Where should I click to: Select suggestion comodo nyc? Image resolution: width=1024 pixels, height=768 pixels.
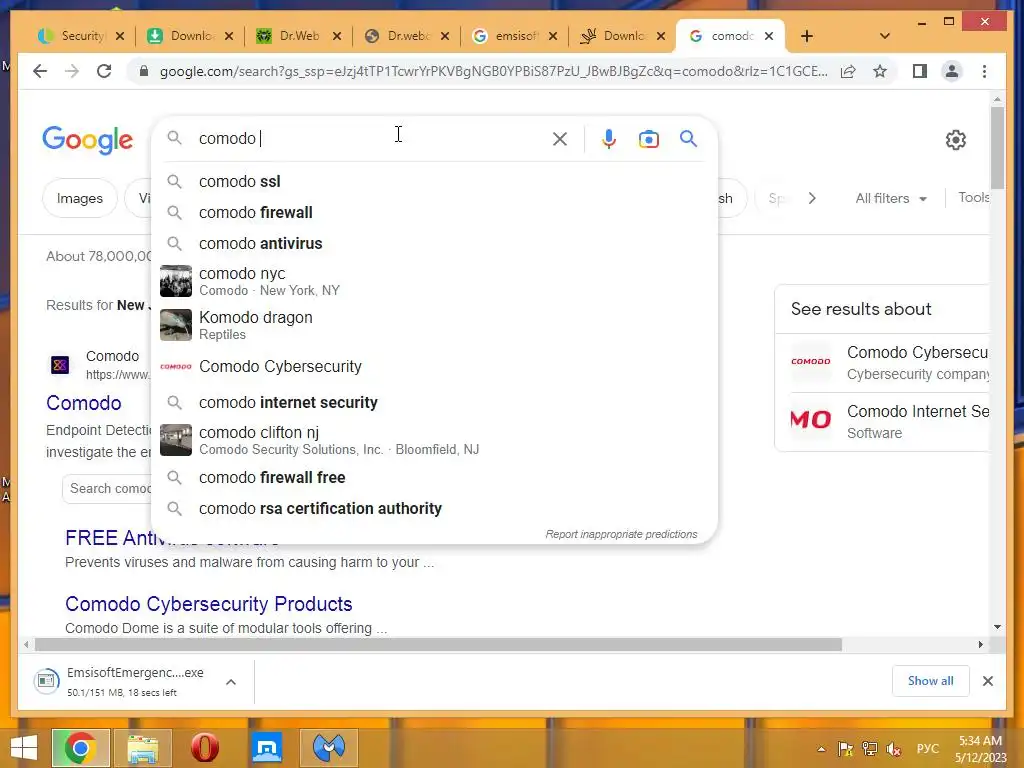coord(434,281)
